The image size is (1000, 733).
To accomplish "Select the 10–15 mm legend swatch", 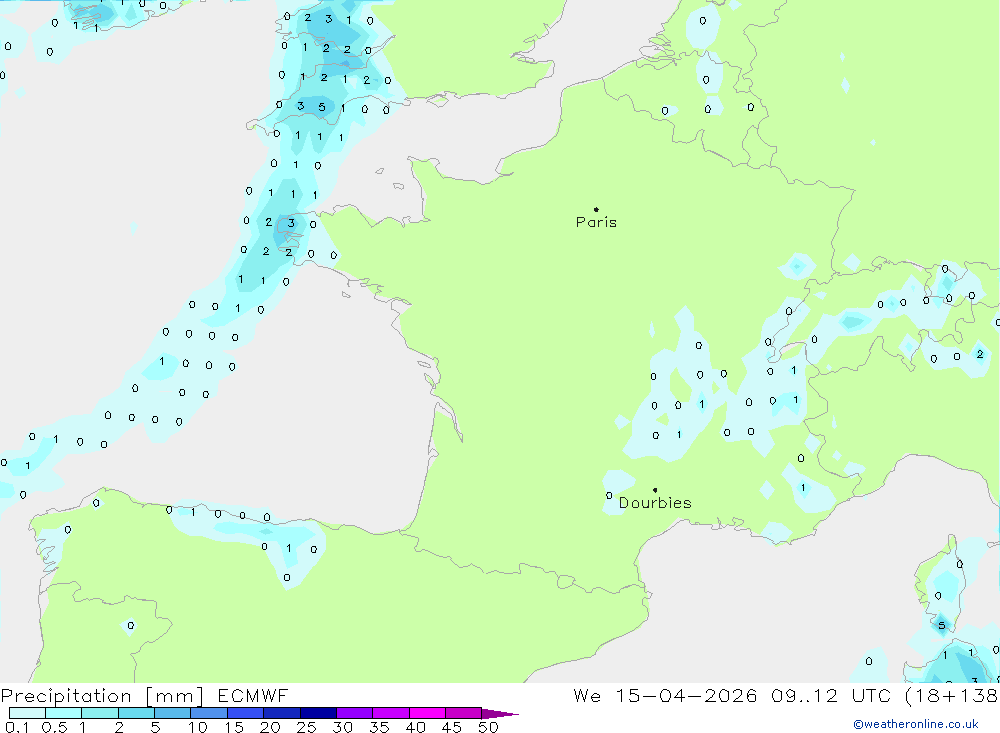I will pyautogui.click(x=209, y=713).
